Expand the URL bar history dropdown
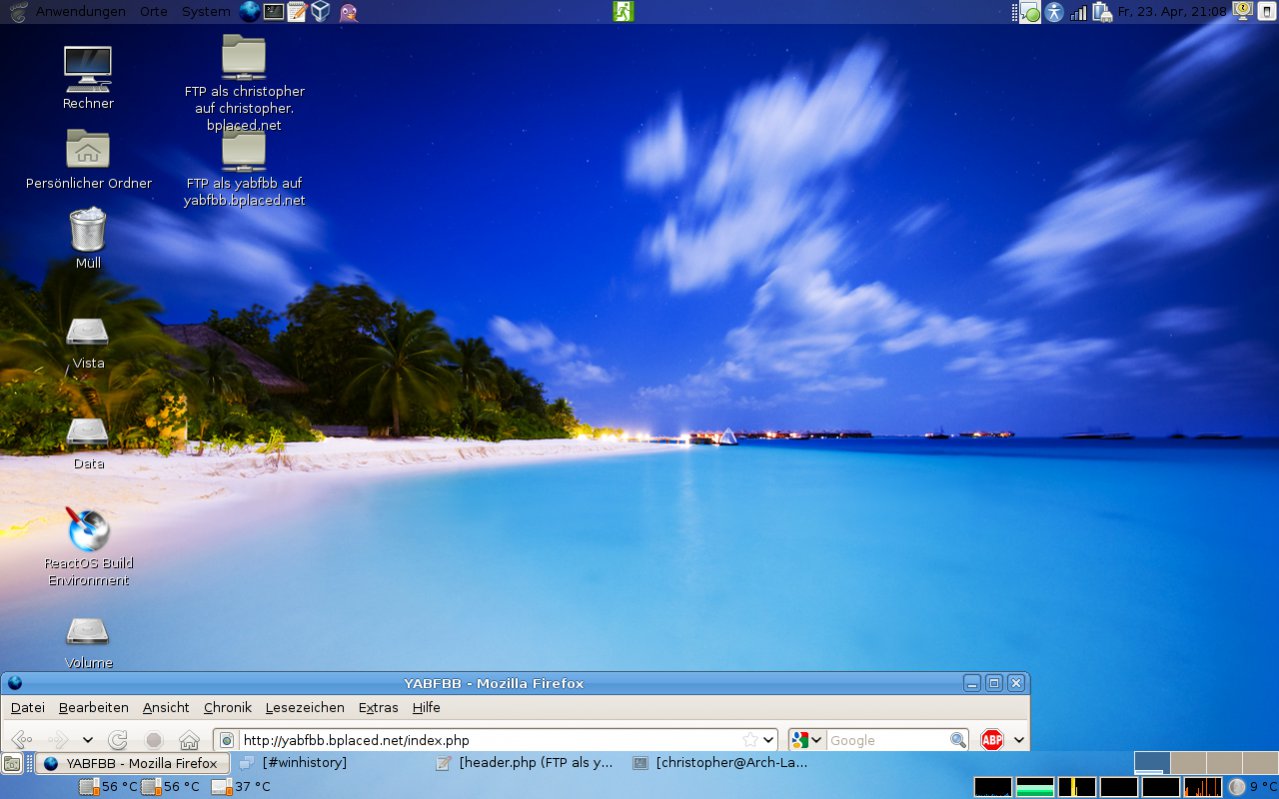Viewport: 1279px width, 799px height. (x=768, y=740)
